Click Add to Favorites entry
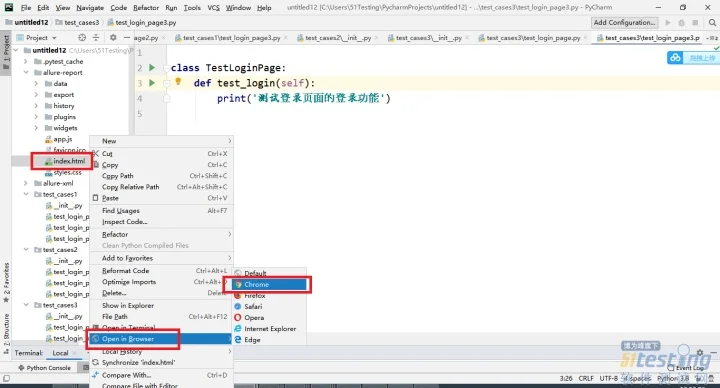This screenshot has width=720, height=388. click(x=161, y=258)
